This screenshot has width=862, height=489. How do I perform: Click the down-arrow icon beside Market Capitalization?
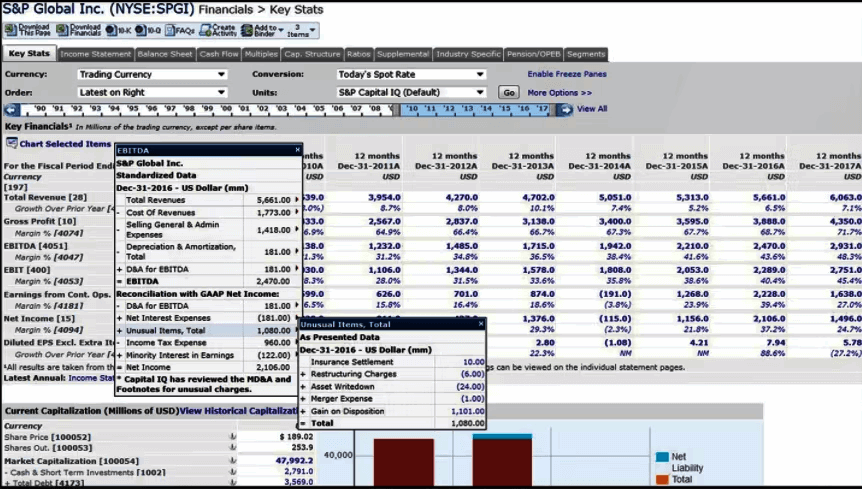tap(233, 460)
